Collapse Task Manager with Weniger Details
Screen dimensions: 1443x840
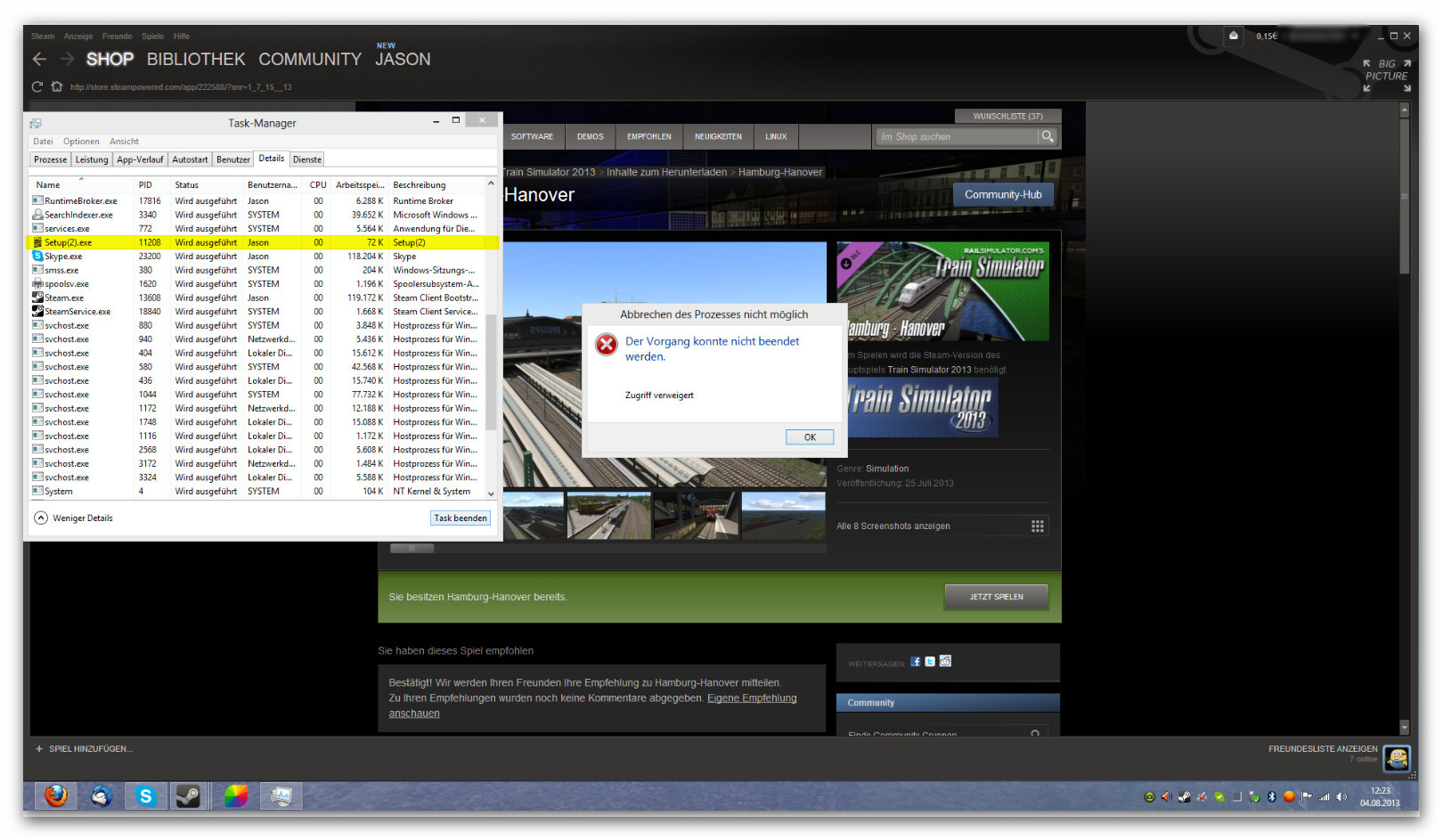[74, 518]
